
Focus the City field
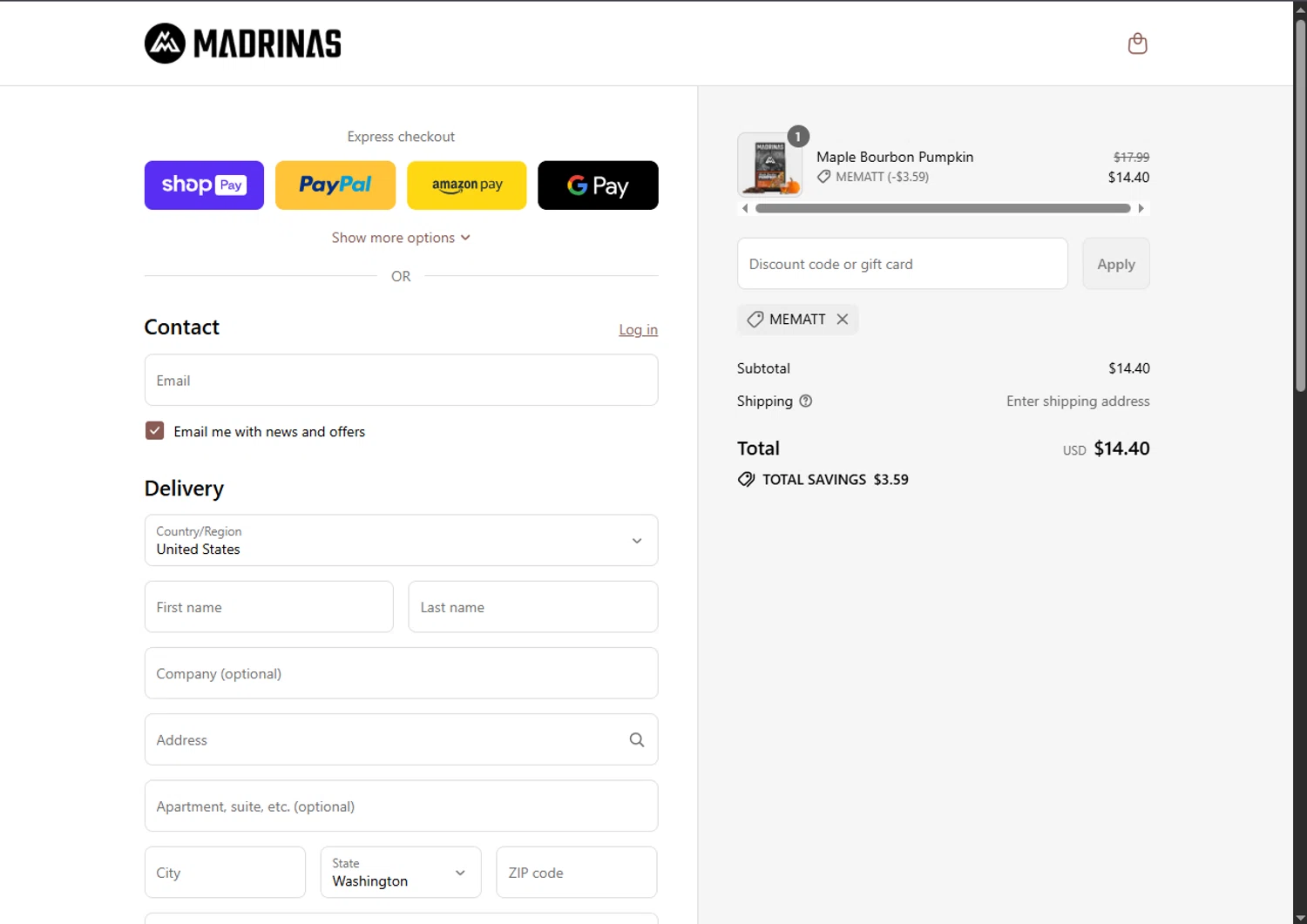(225, 872)
